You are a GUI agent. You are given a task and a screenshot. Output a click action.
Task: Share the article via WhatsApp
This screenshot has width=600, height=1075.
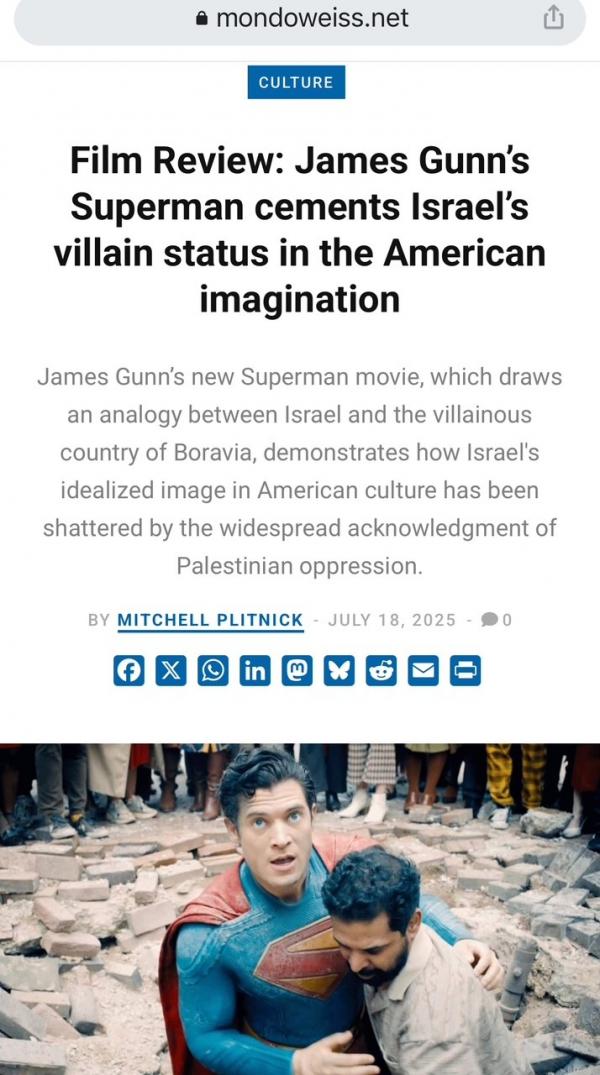click(213, 671)
